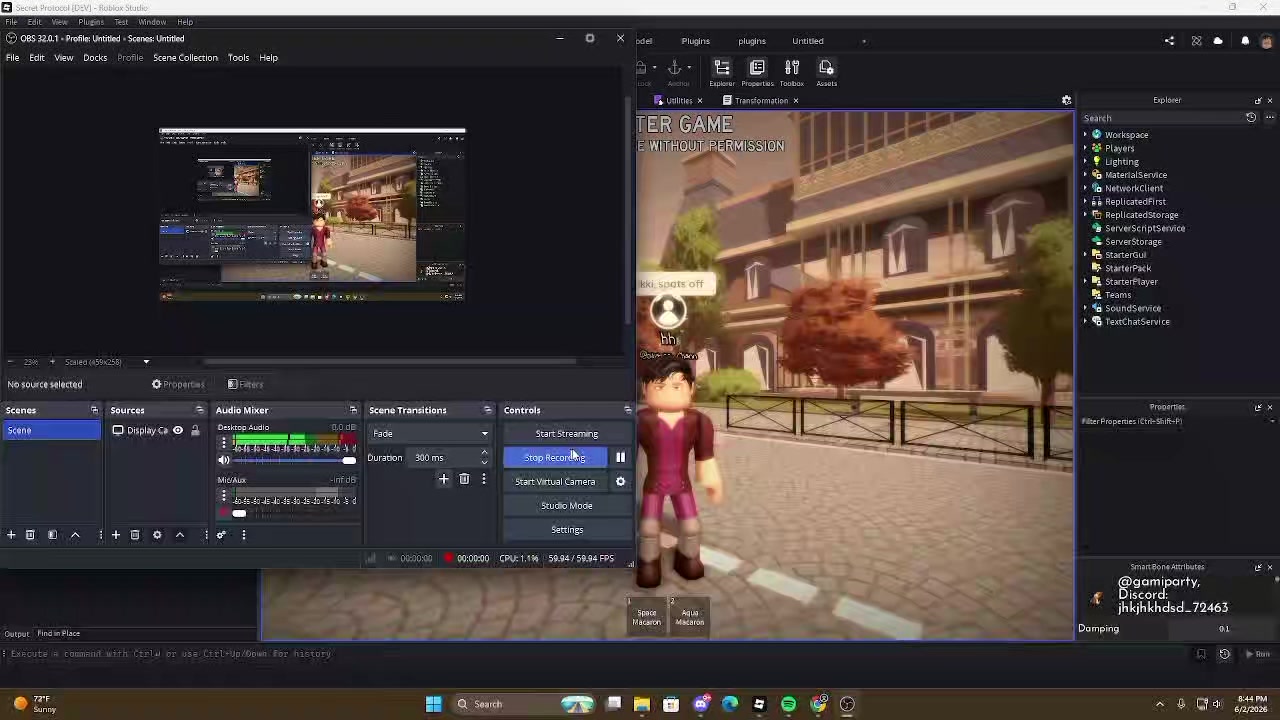1280x720 pixels.
Task: Open the OBS Edit menu
Action: [37, 58]
